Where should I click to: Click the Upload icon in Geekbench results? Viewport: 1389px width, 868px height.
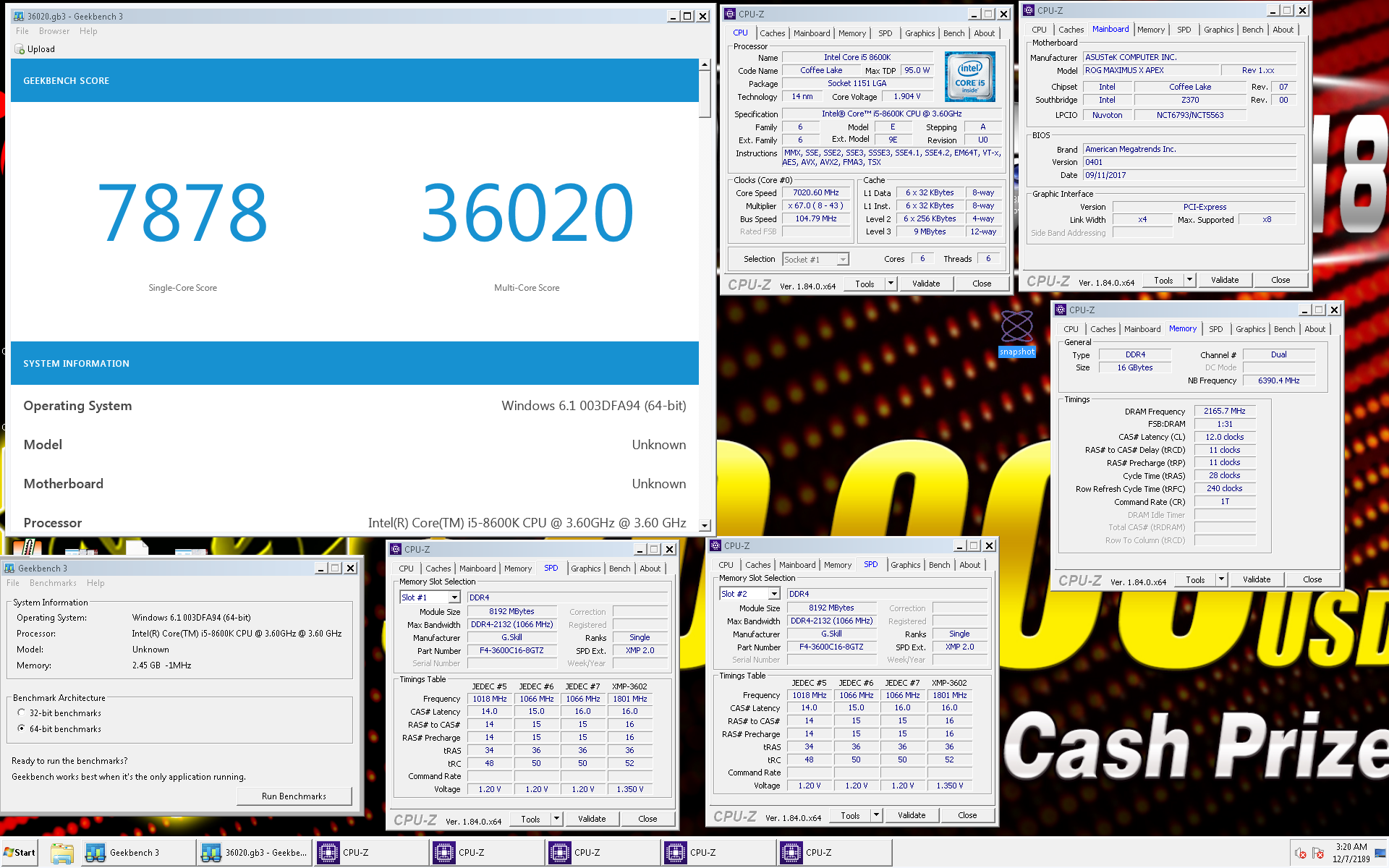[x=20, y=49]
